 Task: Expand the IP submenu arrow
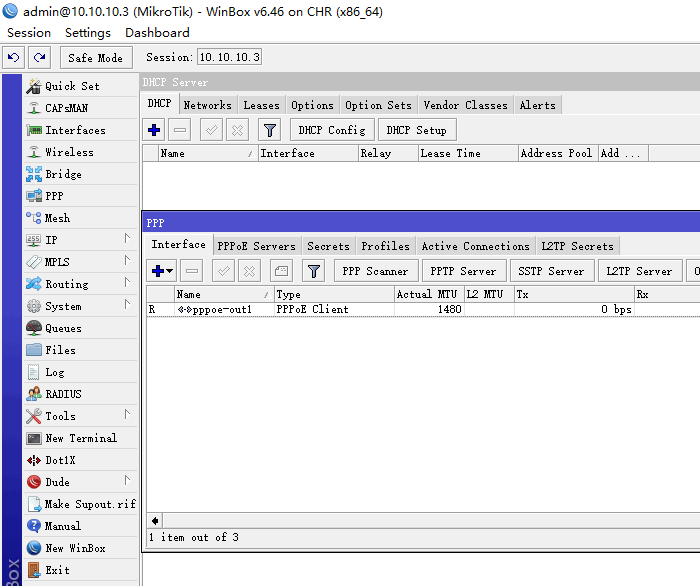[127, 239]
